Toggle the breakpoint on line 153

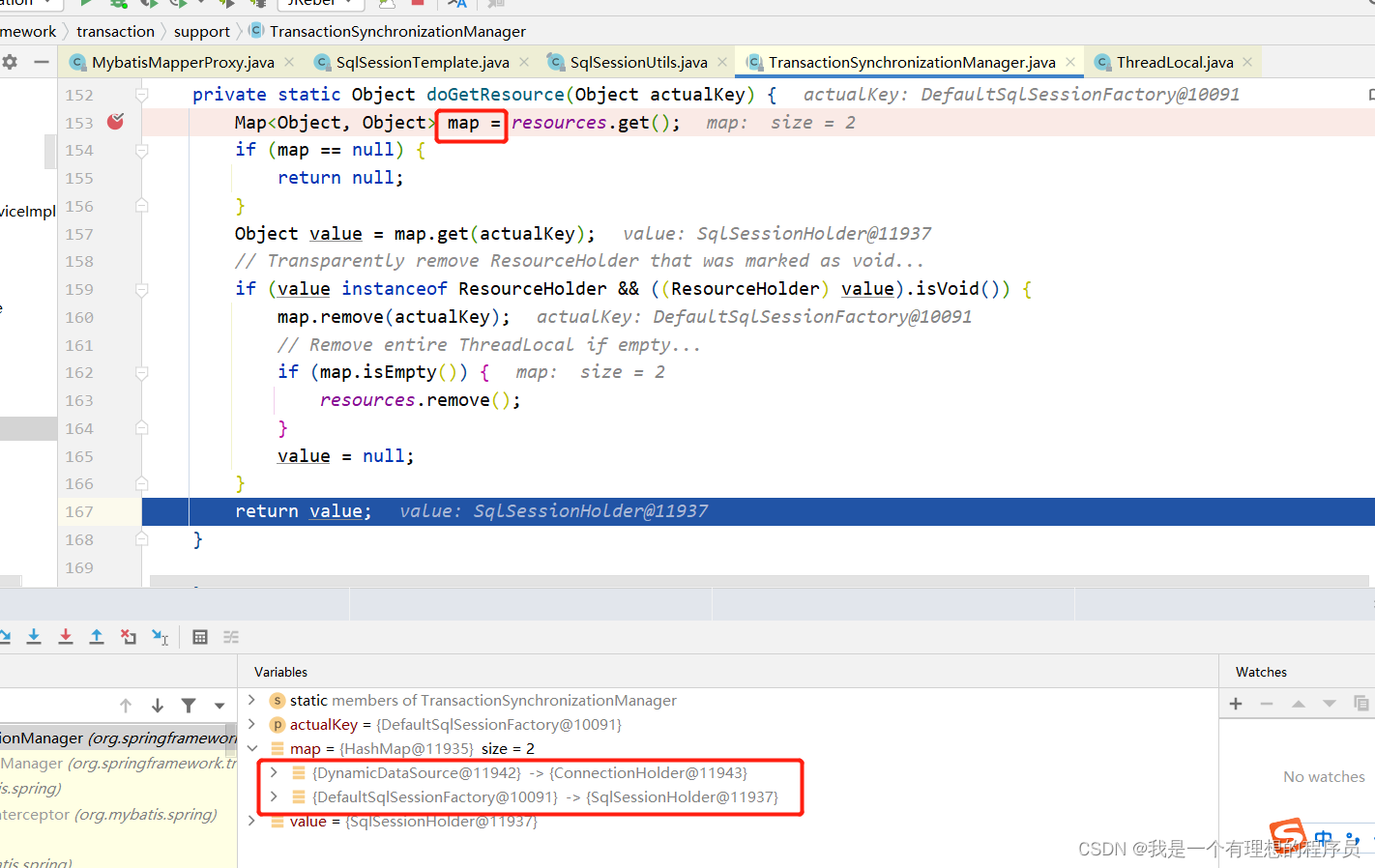(x=115, y=122)
